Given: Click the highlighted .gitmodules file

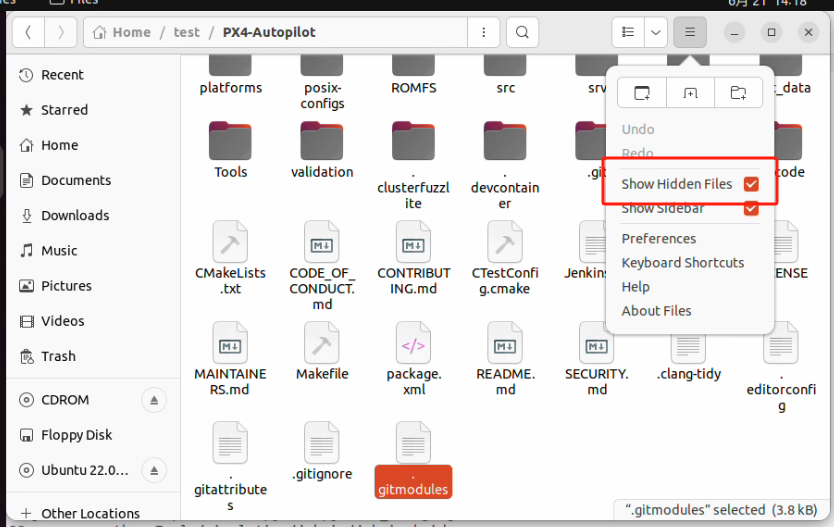Looking at the screenshot, I should 413,459.
